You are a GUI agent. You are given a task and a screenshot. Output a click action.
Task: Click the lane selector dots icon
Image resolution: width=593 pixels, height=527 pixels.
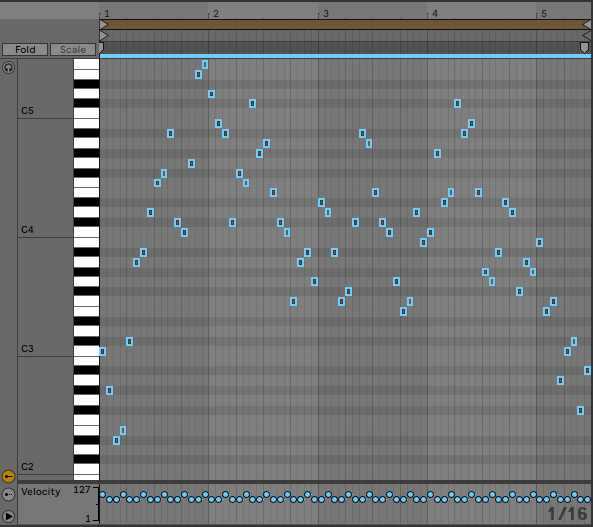(x=8, y=494)
